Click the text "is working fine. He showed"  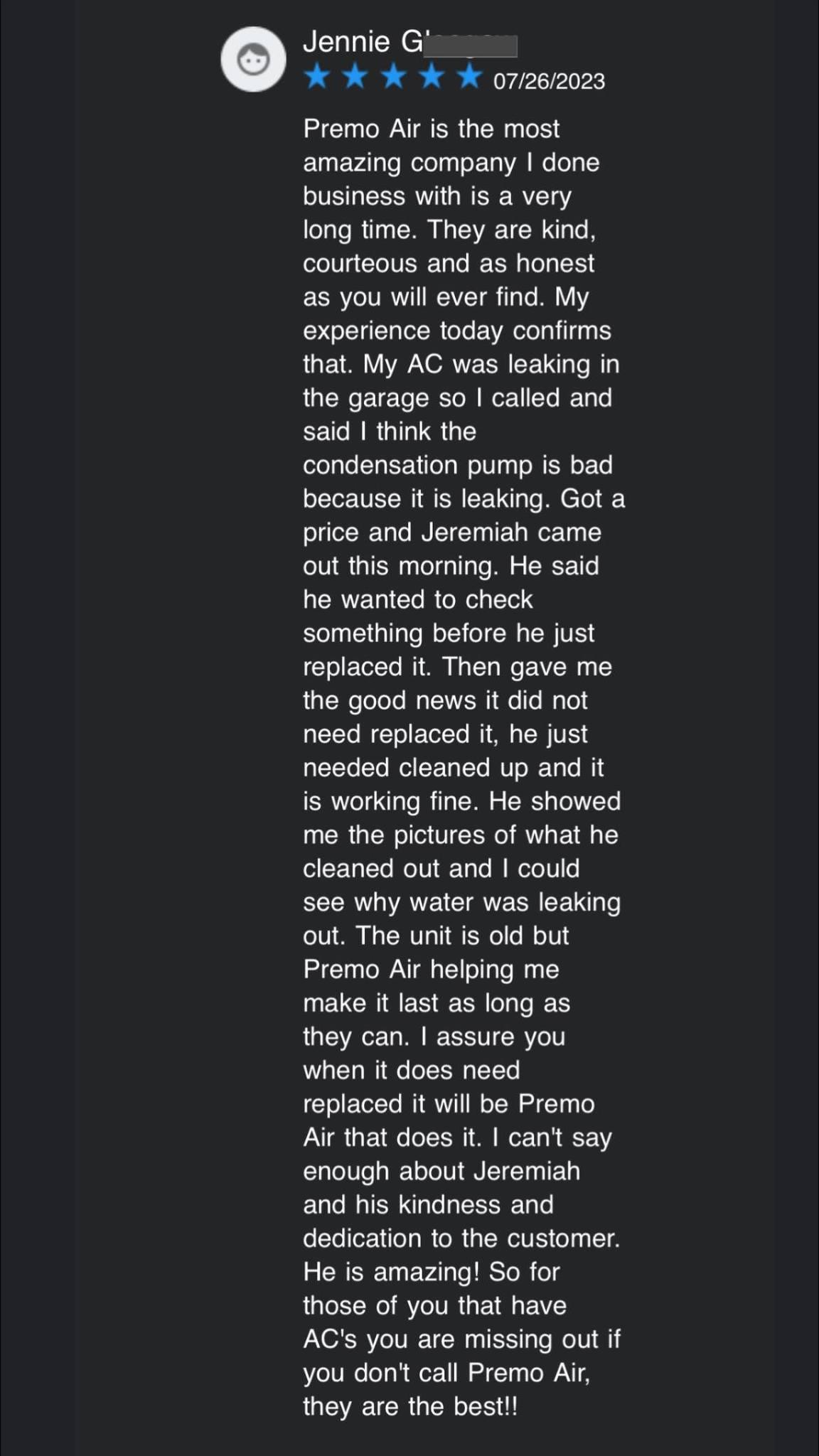[x=461, y=801]
